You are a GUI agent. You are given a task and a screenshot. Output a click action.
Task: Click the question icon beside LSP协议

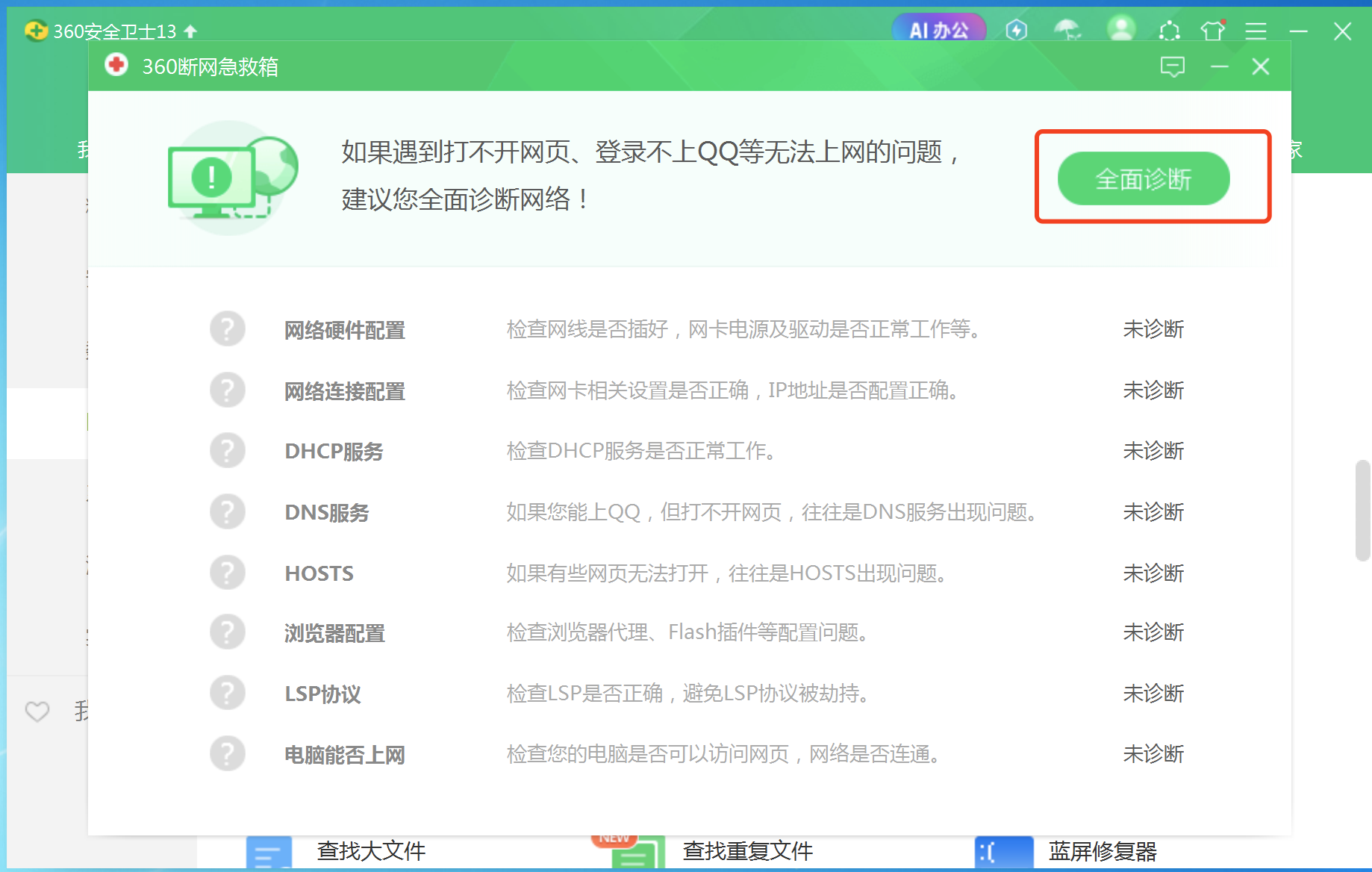click(x=228, y=693)
